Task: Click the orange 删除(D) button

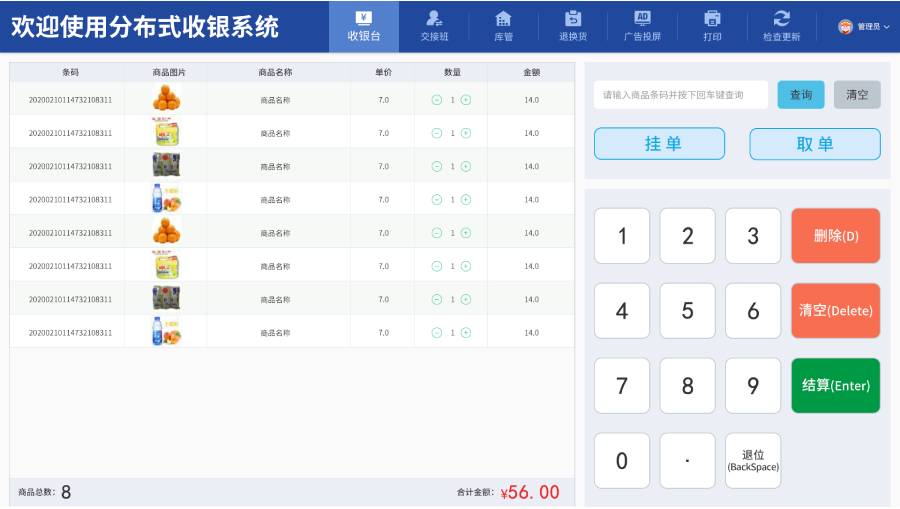Action: pos(836,236)
